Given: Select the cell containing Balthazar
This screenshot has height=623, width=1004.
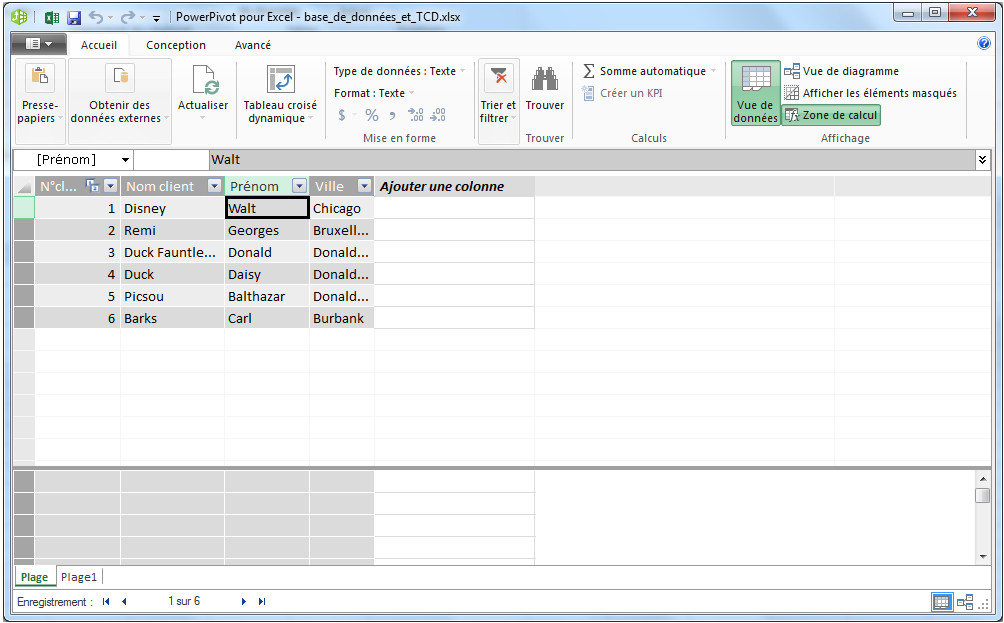Looking at the screenshot, I should [x=266, y=296].
